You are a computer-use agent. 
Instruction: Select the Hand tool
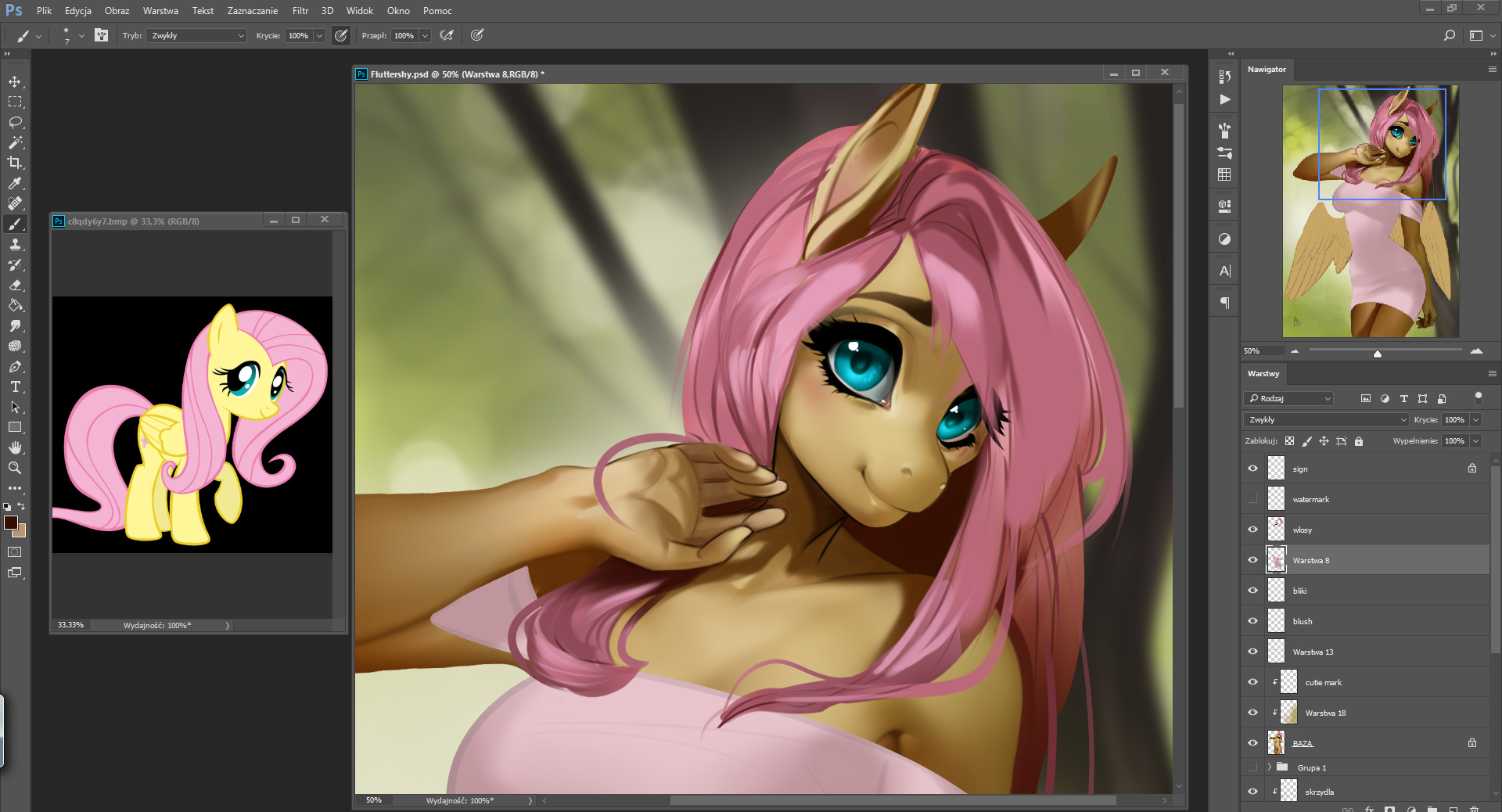click(x=15, y=447)
